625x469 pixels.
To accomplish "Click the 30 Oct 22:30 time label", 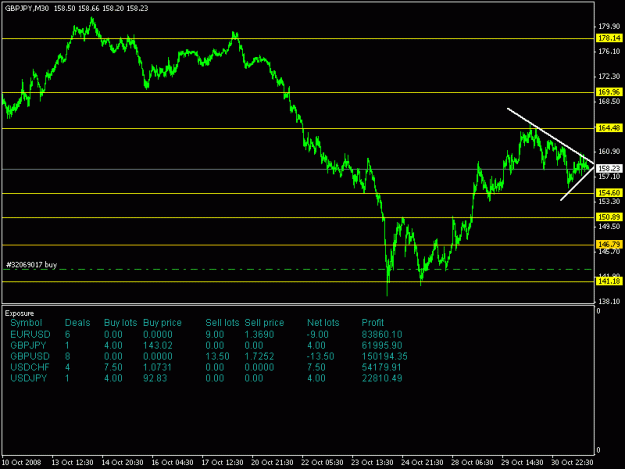I will (x=572, y=462).
